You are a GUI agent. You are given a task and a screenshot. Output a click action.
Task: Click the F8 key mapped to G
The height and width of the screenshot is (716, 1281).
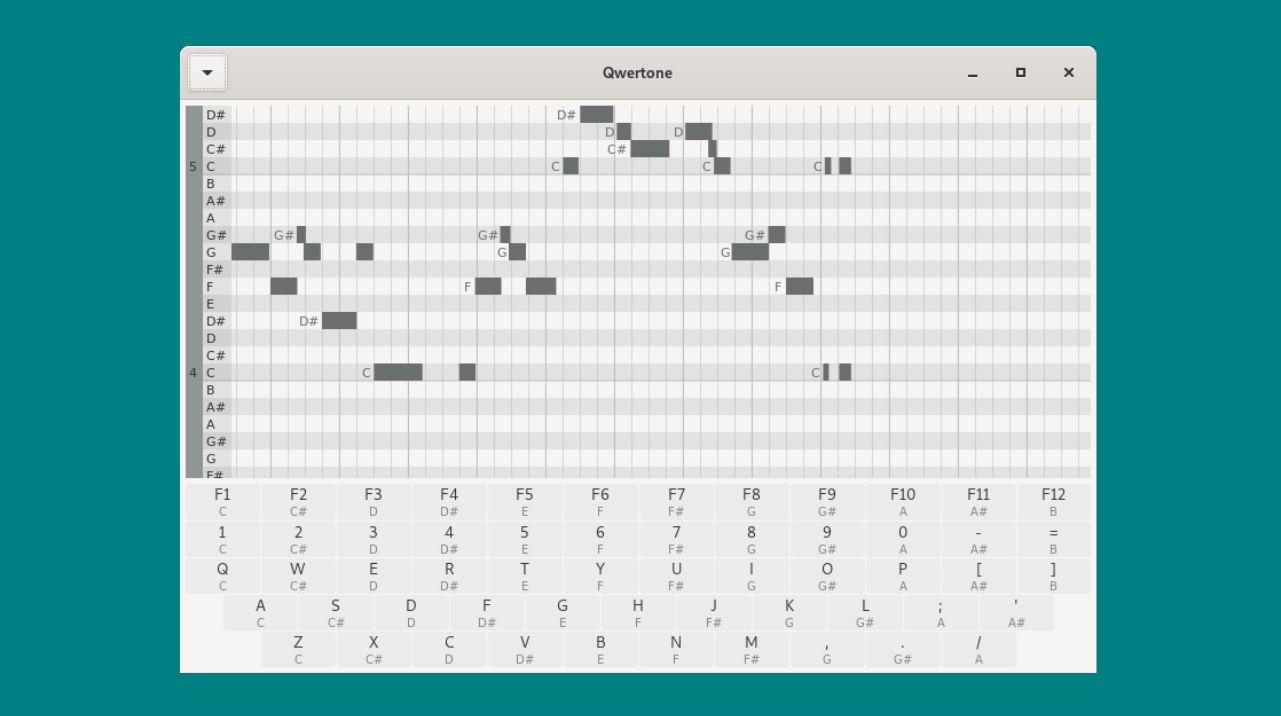pos(751,502)
